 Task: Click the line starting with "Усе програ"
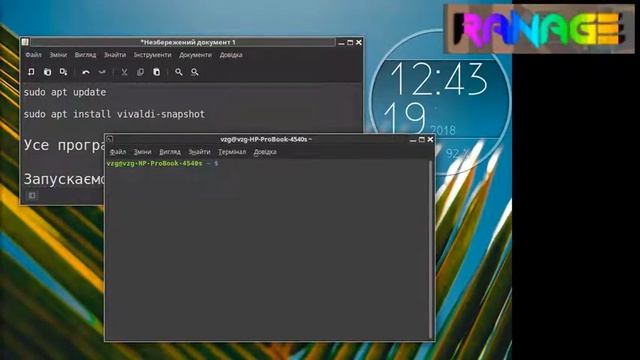click(x=64, y=145)
